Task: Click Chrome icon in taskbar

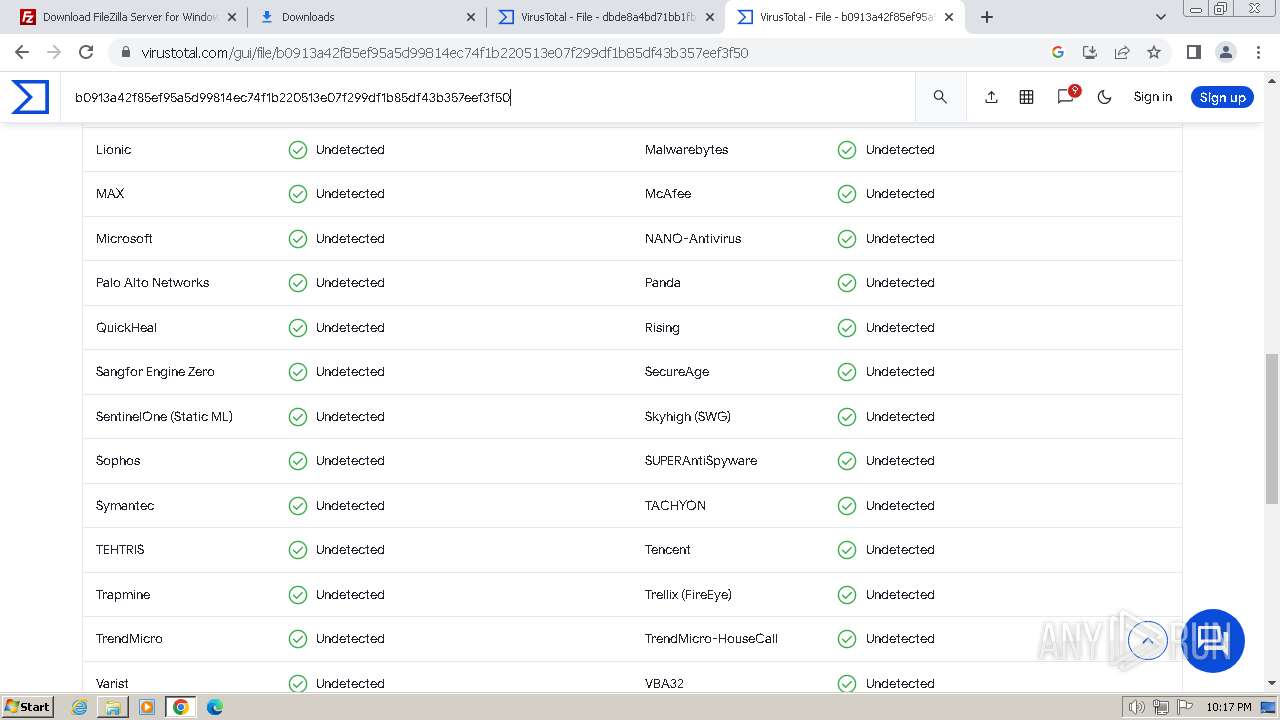Action: 181,707
